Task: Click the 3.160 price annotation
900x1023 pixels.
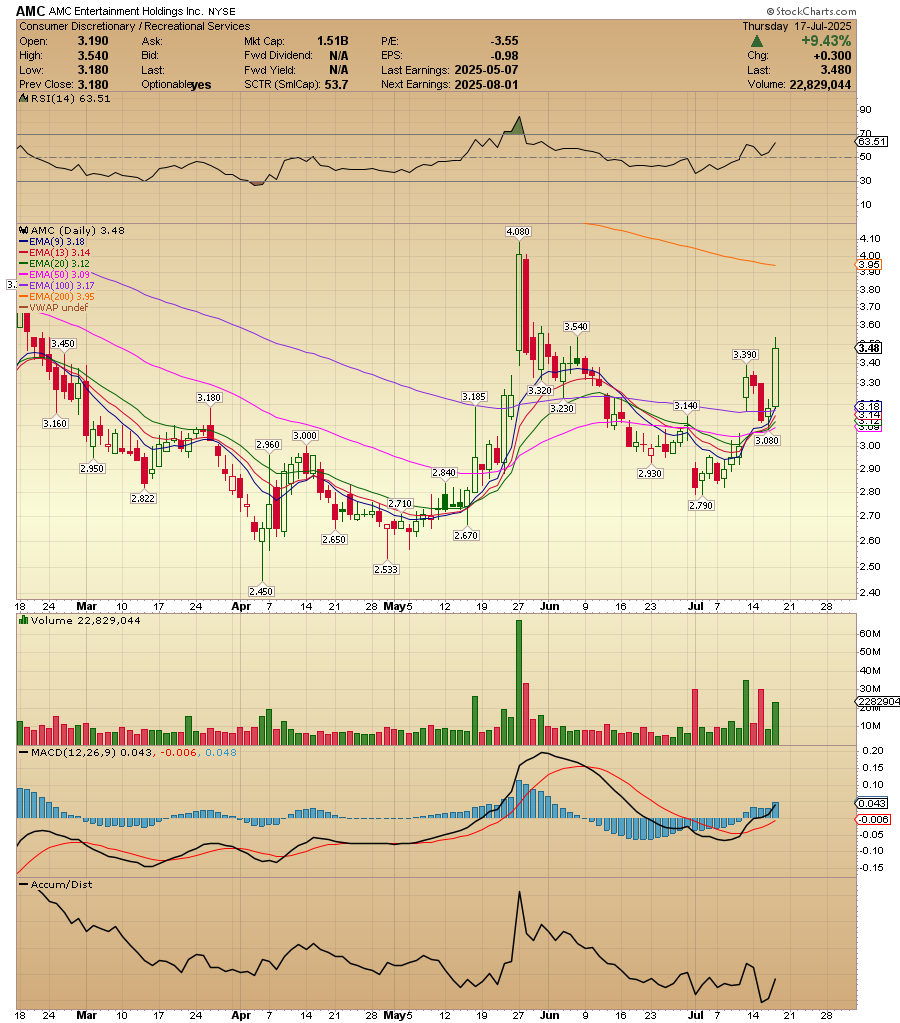Action: point(55,423)
